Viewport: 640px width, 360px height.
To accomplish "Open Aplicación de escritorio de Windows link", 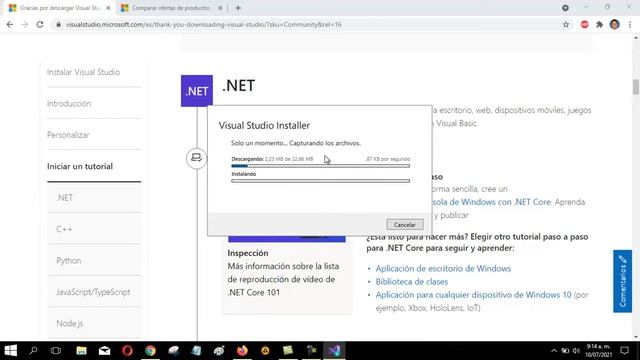I will 443,269.
